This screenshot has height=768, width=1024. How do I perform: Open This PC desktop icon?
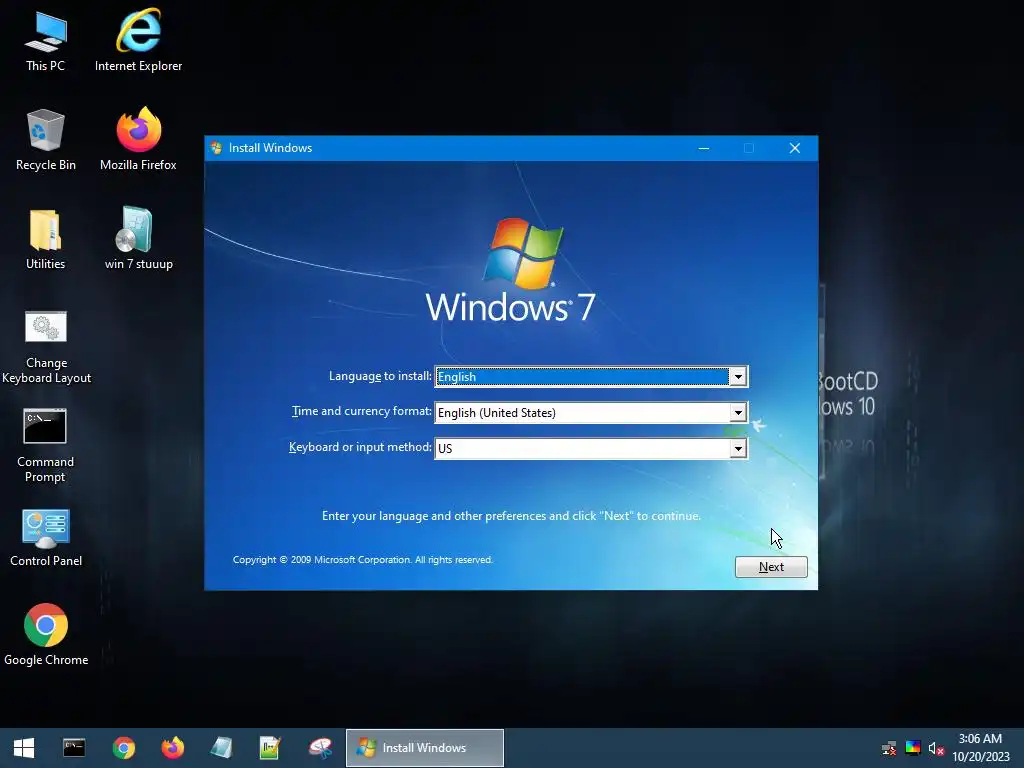pos(46,40)
